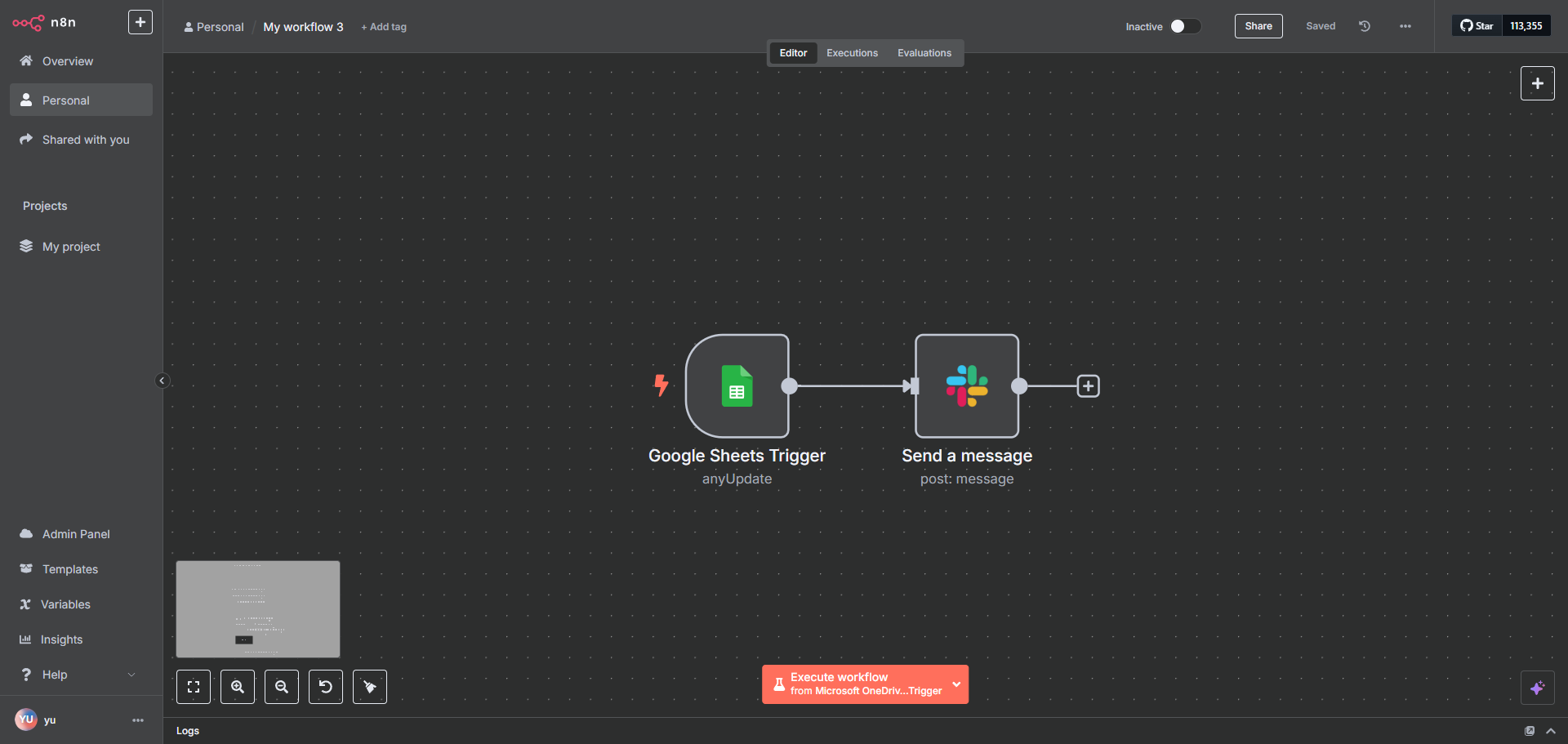Open the create-new plus button in sidebar
The width and height of the screenshot is (1568, 744).
tap(140, 22)
